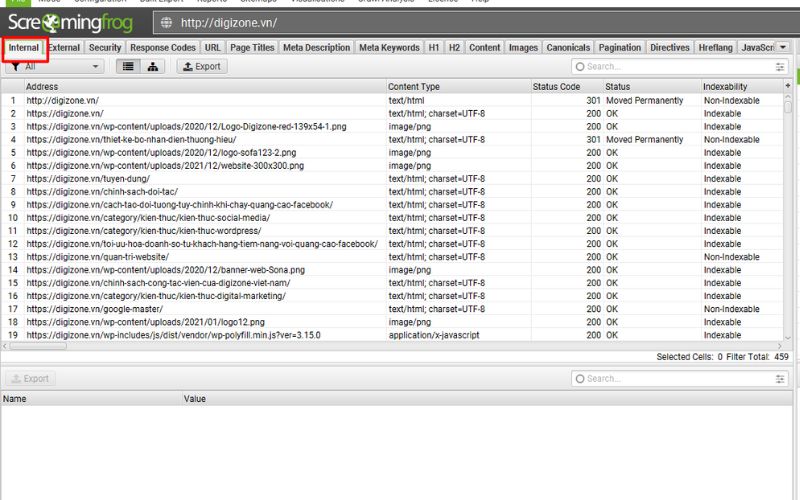Click the upper search magnifier icon

(x=580, y=66)
